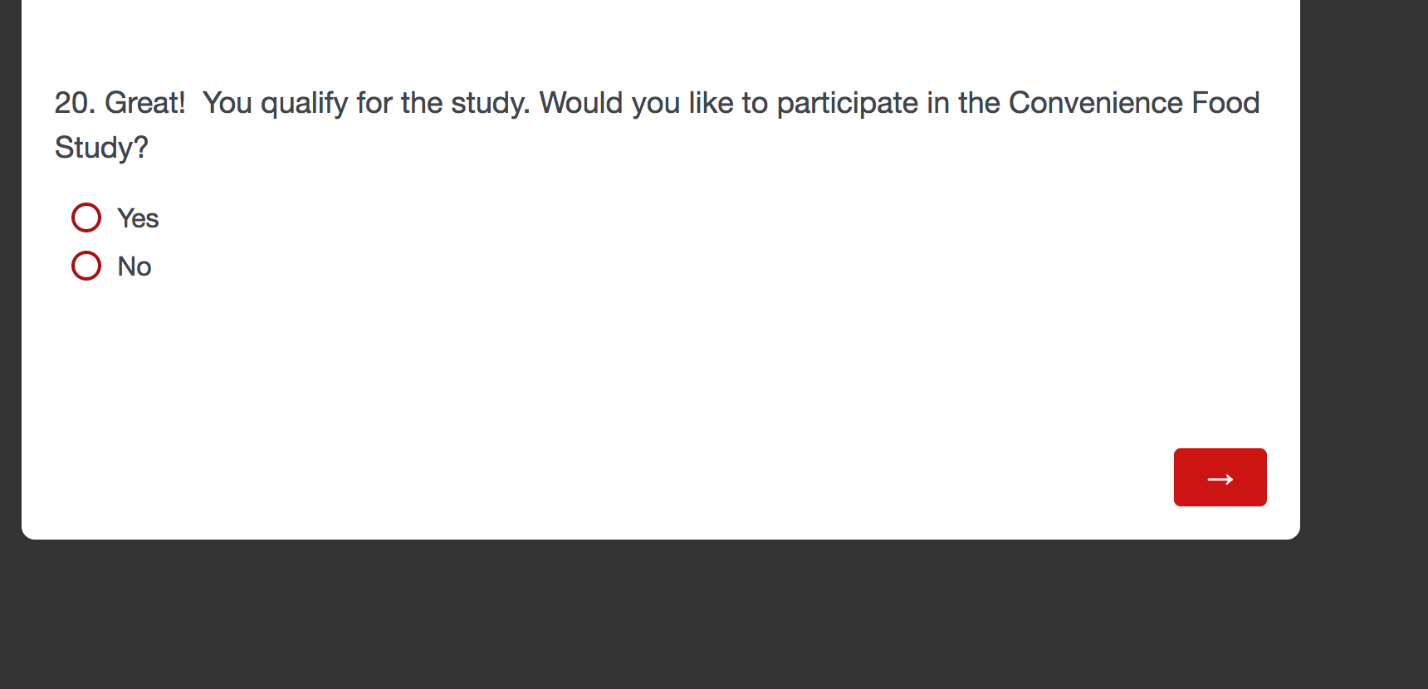Viewport: 1428px width, 689px height.
Task: Click the white arrow icon to continue
Action: [1219, 479]
